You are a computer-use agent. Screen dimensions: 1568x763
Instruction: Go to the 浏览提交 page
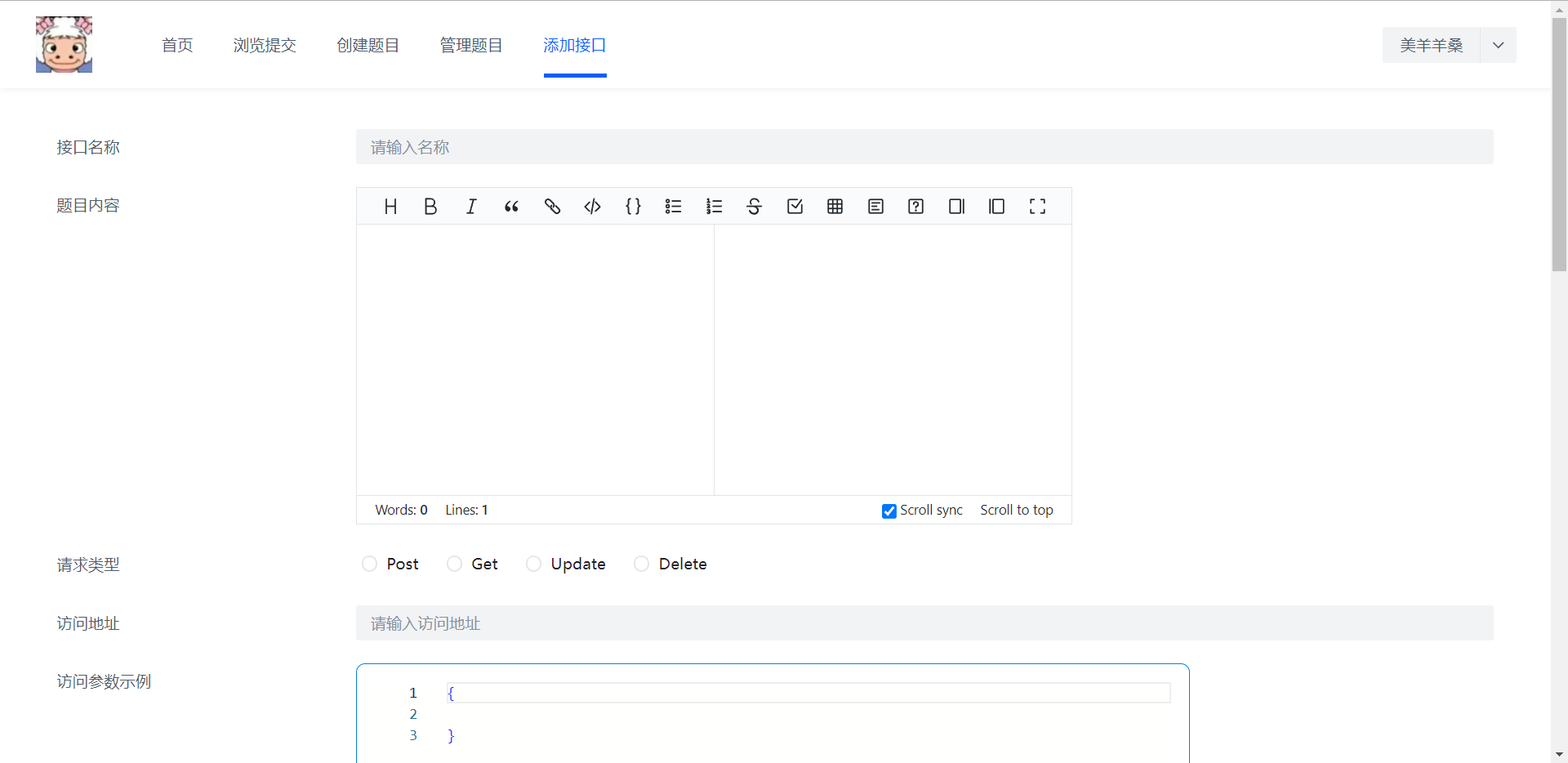[265, 45]
